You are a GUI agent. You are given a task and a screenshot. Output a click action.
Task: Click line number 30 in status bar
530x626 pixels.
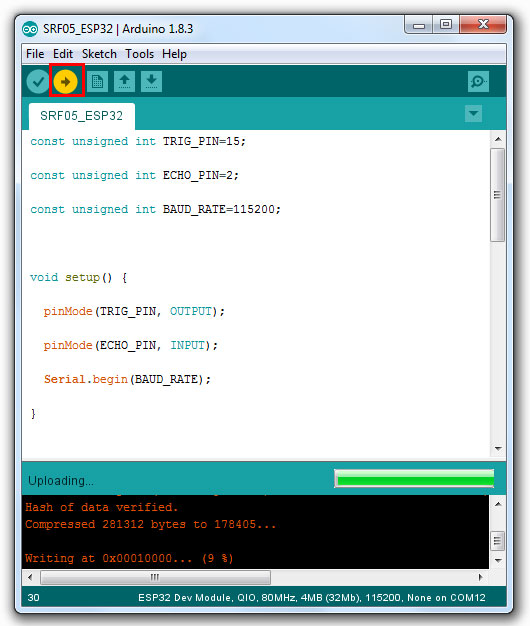[x=34, y=598]
